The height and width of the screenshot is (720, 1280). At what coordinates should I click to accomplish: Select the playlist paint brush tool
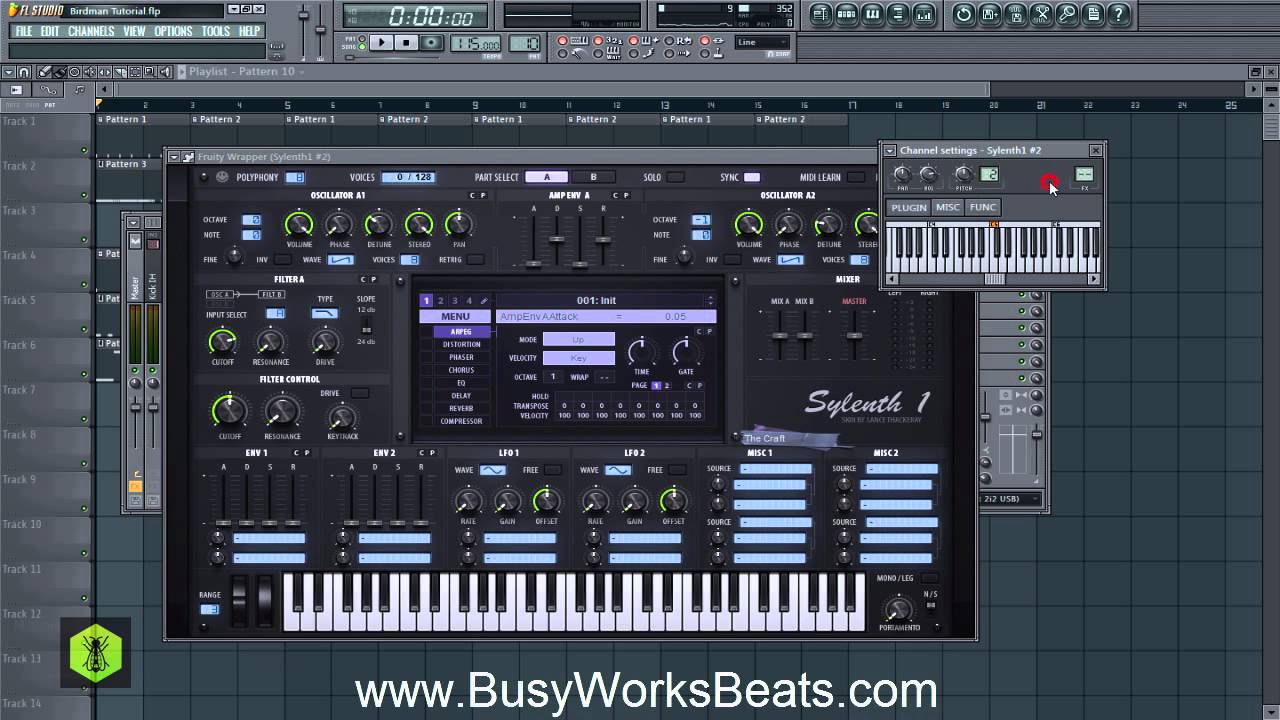click(60, 72)
